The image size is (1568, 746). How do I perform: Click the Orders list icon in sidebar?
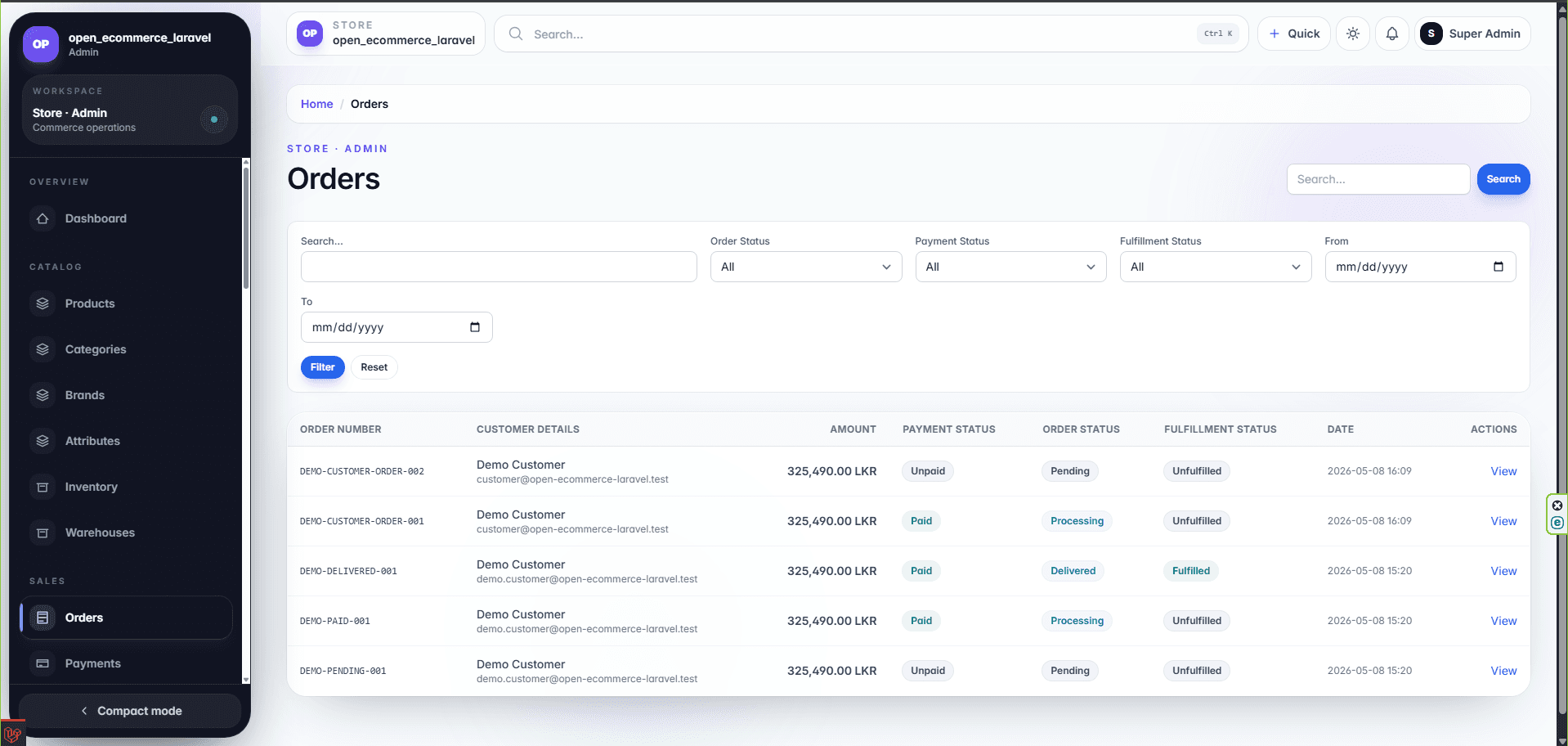coord(43,618)
